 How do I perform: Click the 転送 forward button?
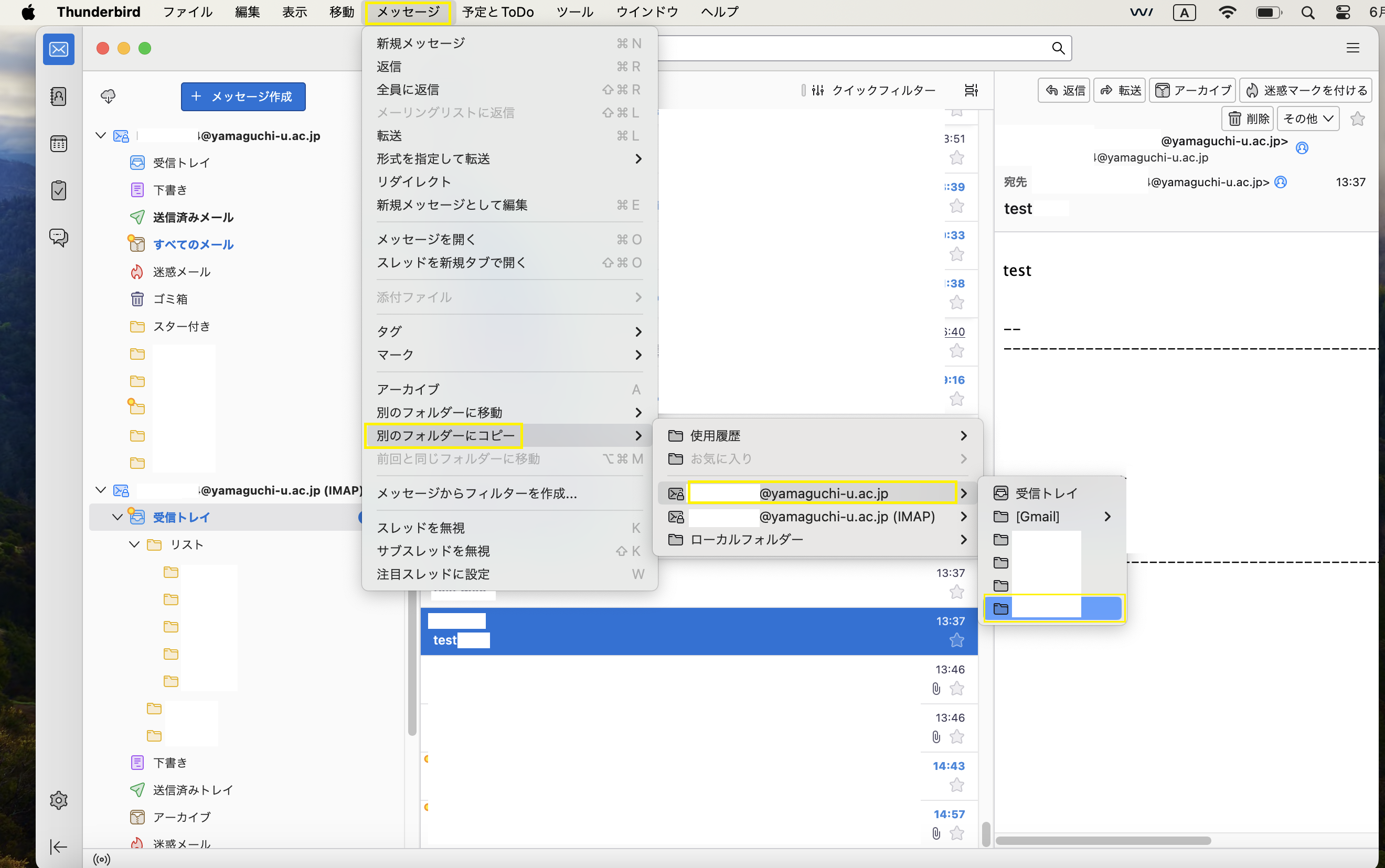click(1119, 90)
